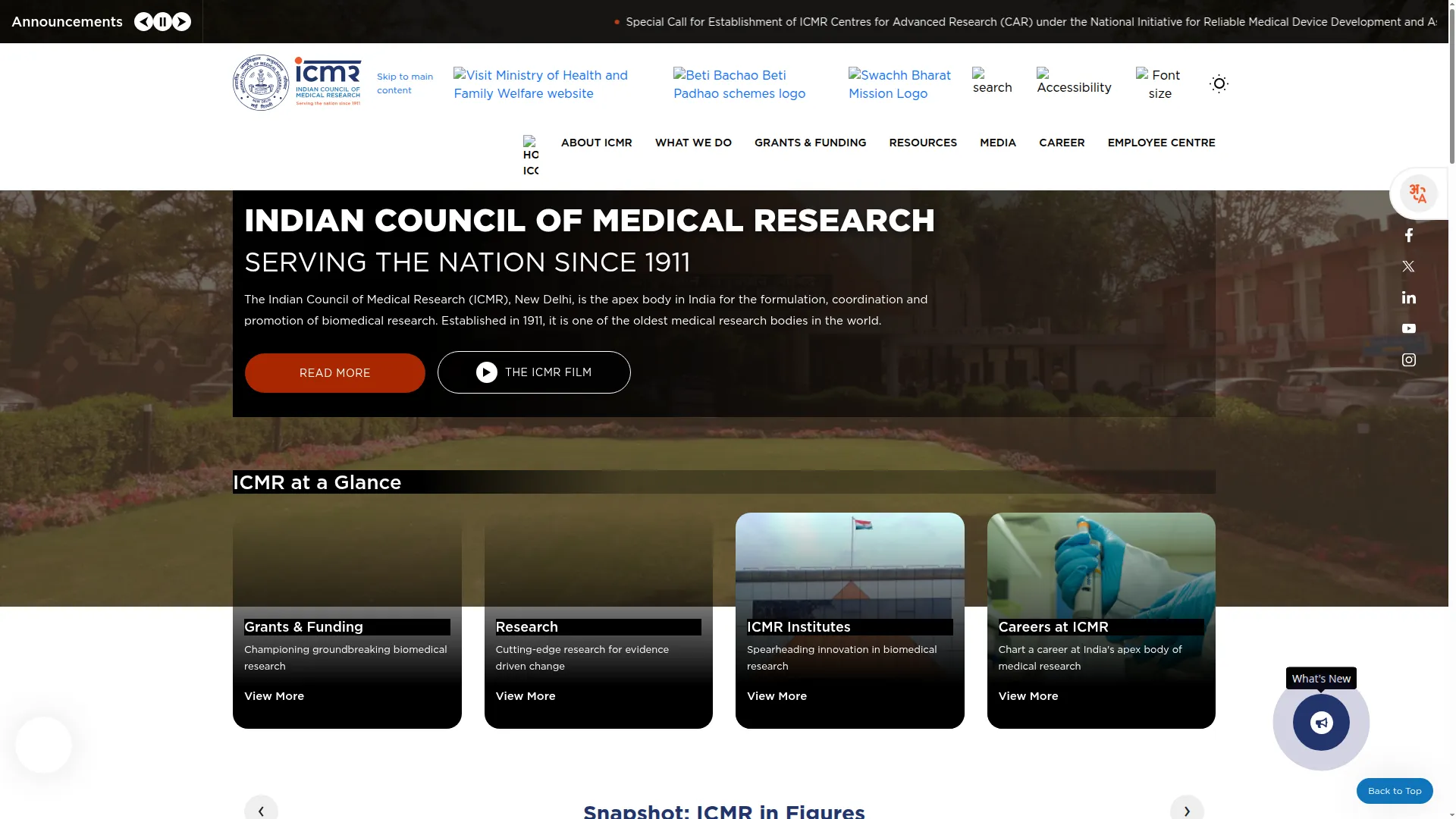
Task: Open the search icon
Action: coord(992,81)
